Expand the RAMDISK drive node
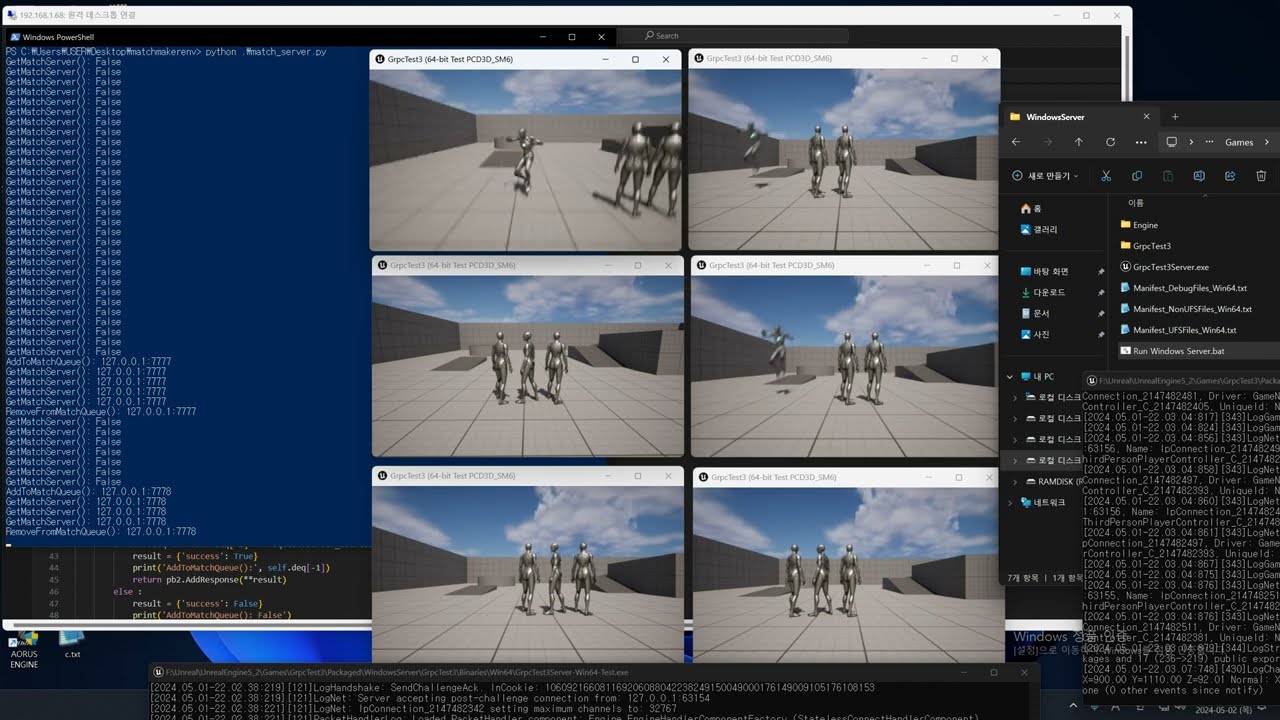The width and height of the screenshot is (1280, 720). [1016, 482]
